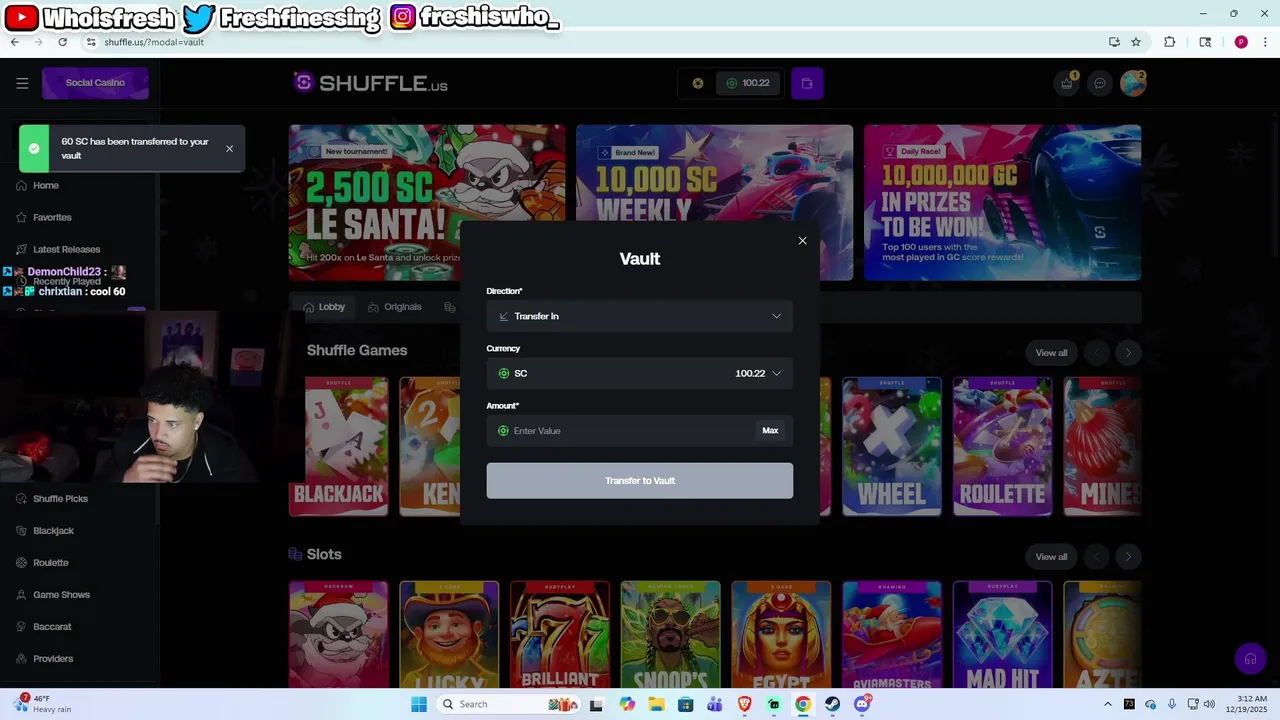Go to next Shuffle Games page arrow
The height and width of the screenshot is (720, 1280).
click(1128, 353)
